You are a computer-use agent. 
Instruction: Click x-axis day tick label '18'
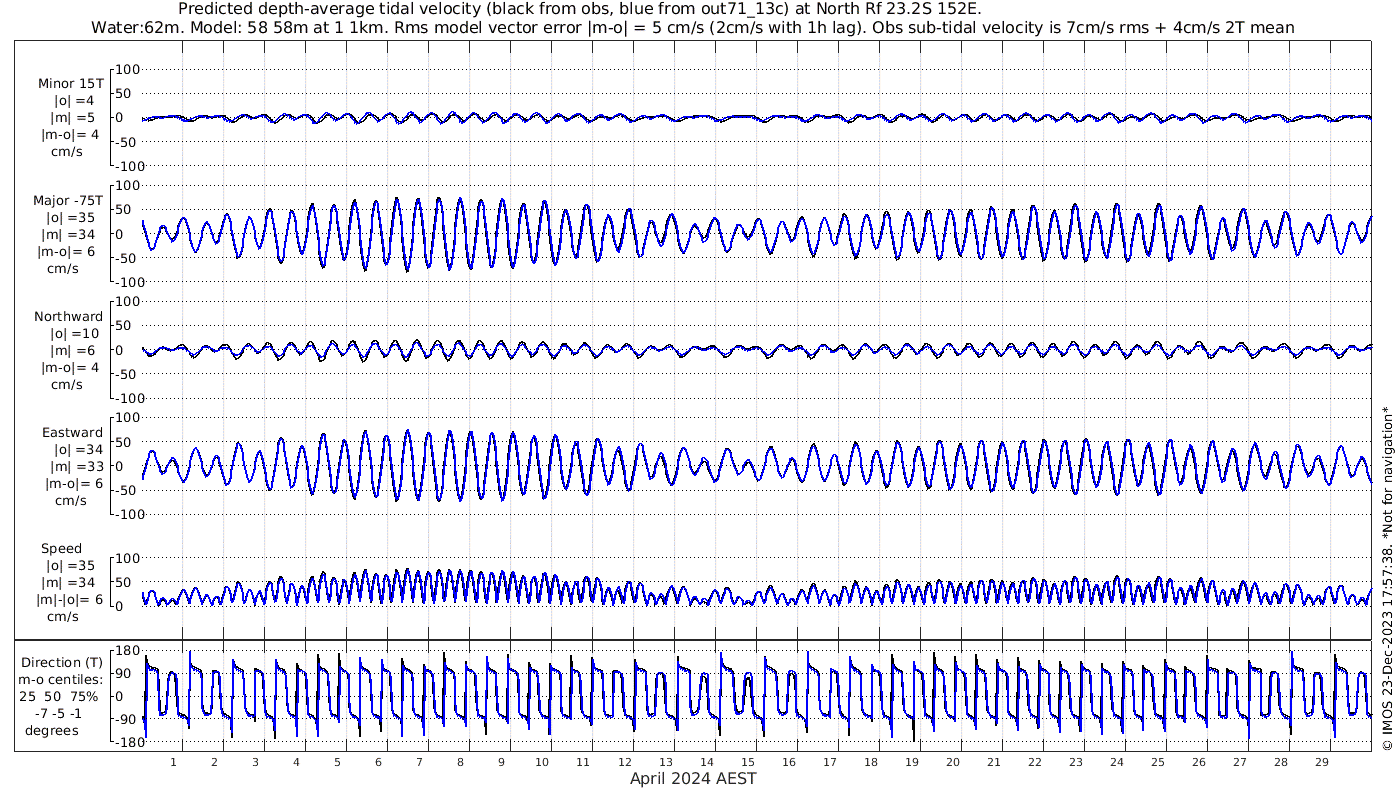pyautogui.click(x=870, y=762)
